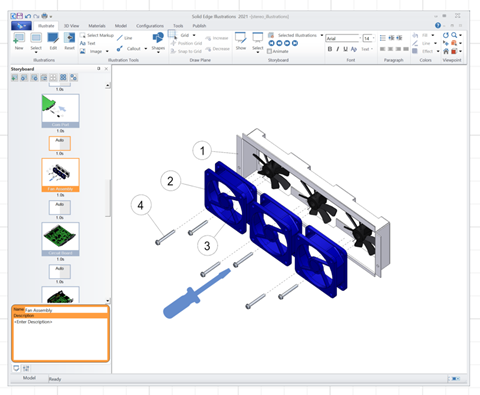480x395 pixels.
Task: Toggle Bold font formatting
Action: click(x=330, y=49)
